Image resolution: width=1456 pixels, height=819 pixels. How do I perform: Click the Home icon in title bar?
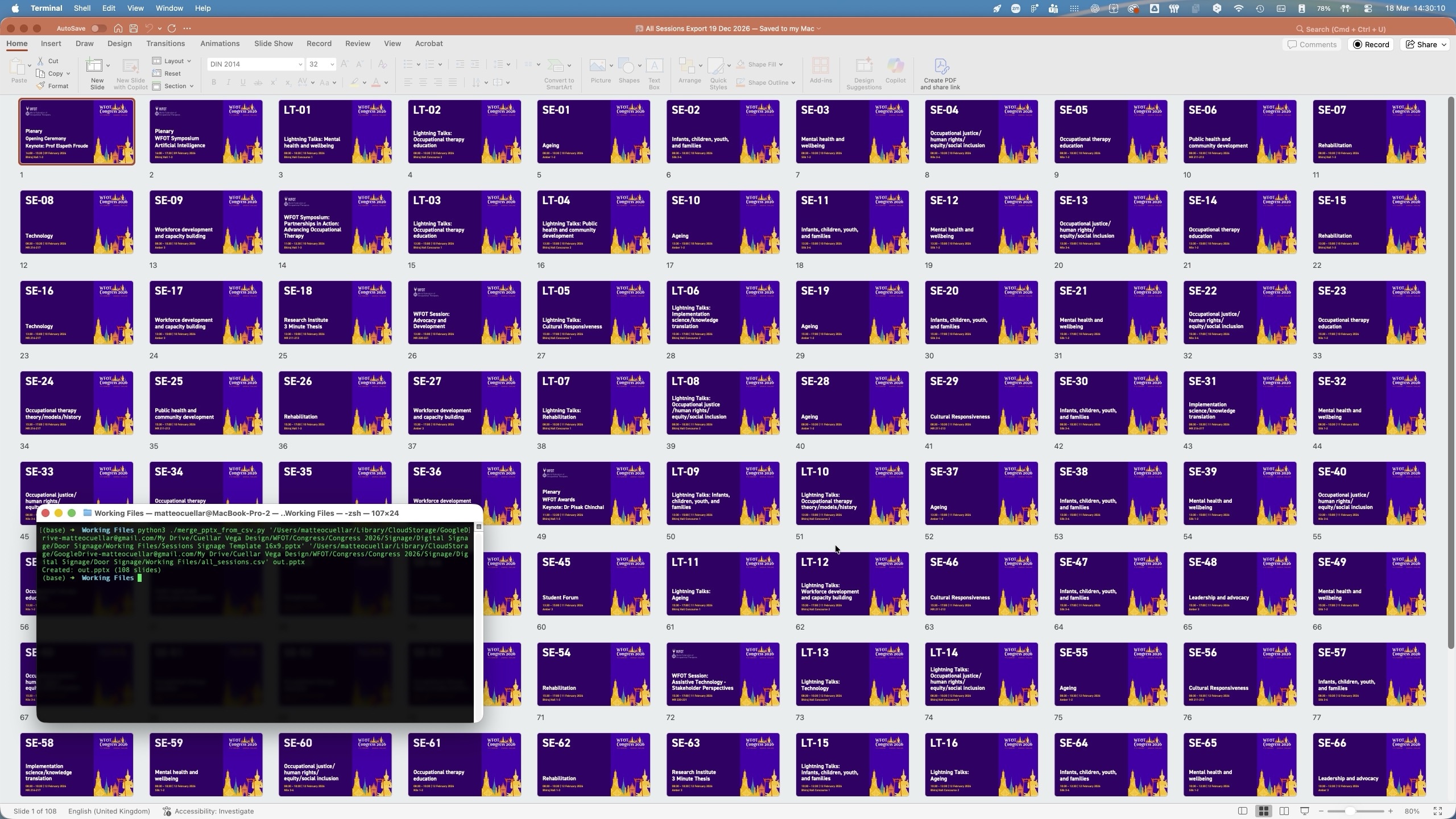tap(118, 28)
